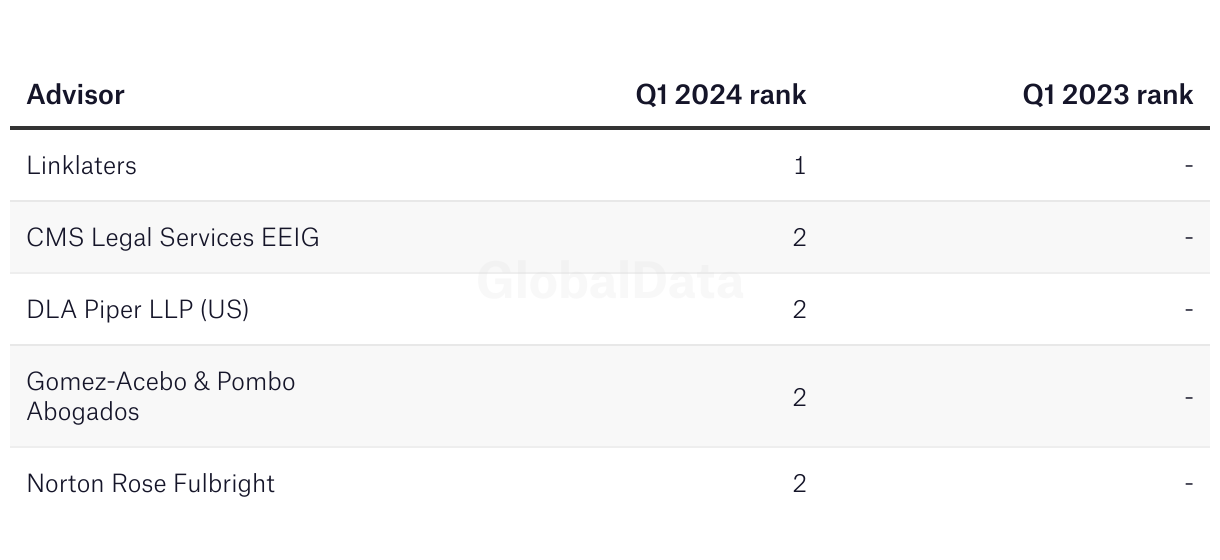Click Gomez-Acebo's Q1 2024 rank value
This screenshot has height=560, width=1220.
tap(799, 397)
